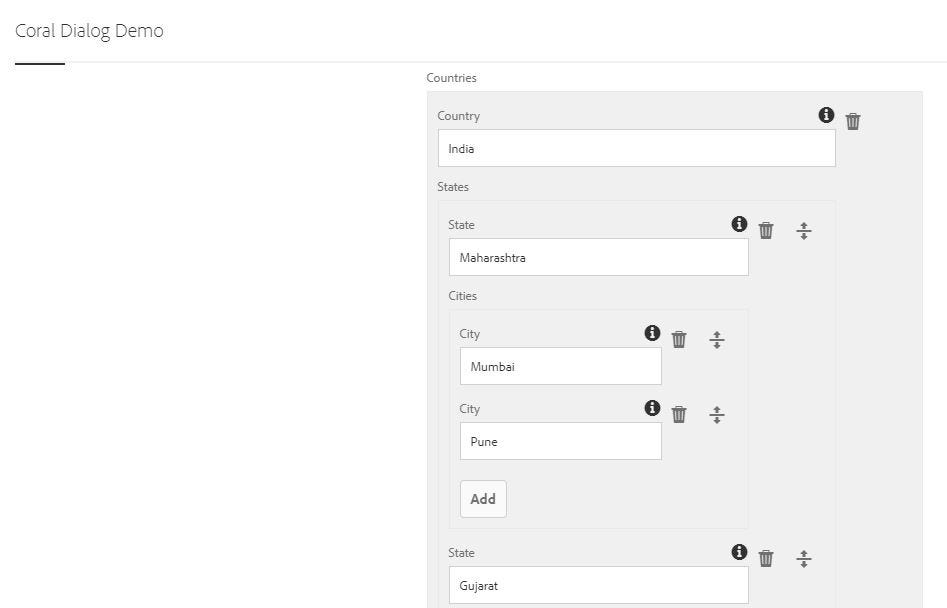Delete the Mumbai city entry

pos(679,338)
